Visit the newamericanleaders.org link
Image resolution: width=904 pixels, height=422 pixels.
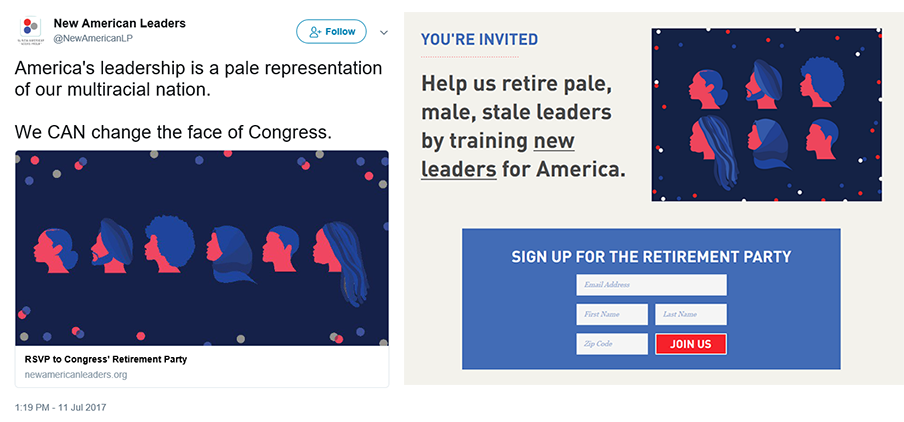tap(76, 375)
